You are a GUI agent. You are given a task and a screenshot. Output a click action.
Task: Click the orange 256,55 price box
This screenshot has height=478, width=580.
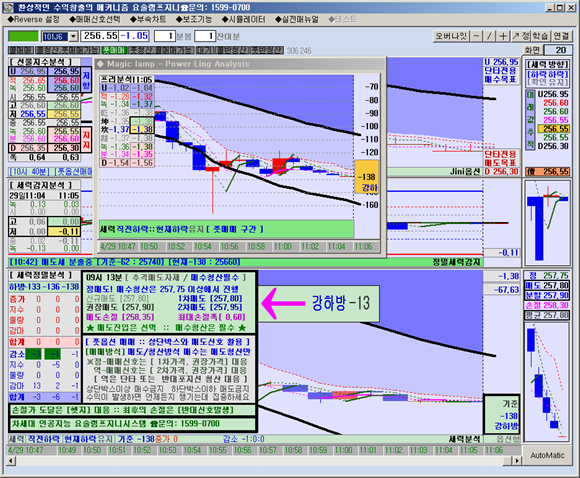click(x=547, y=172)
